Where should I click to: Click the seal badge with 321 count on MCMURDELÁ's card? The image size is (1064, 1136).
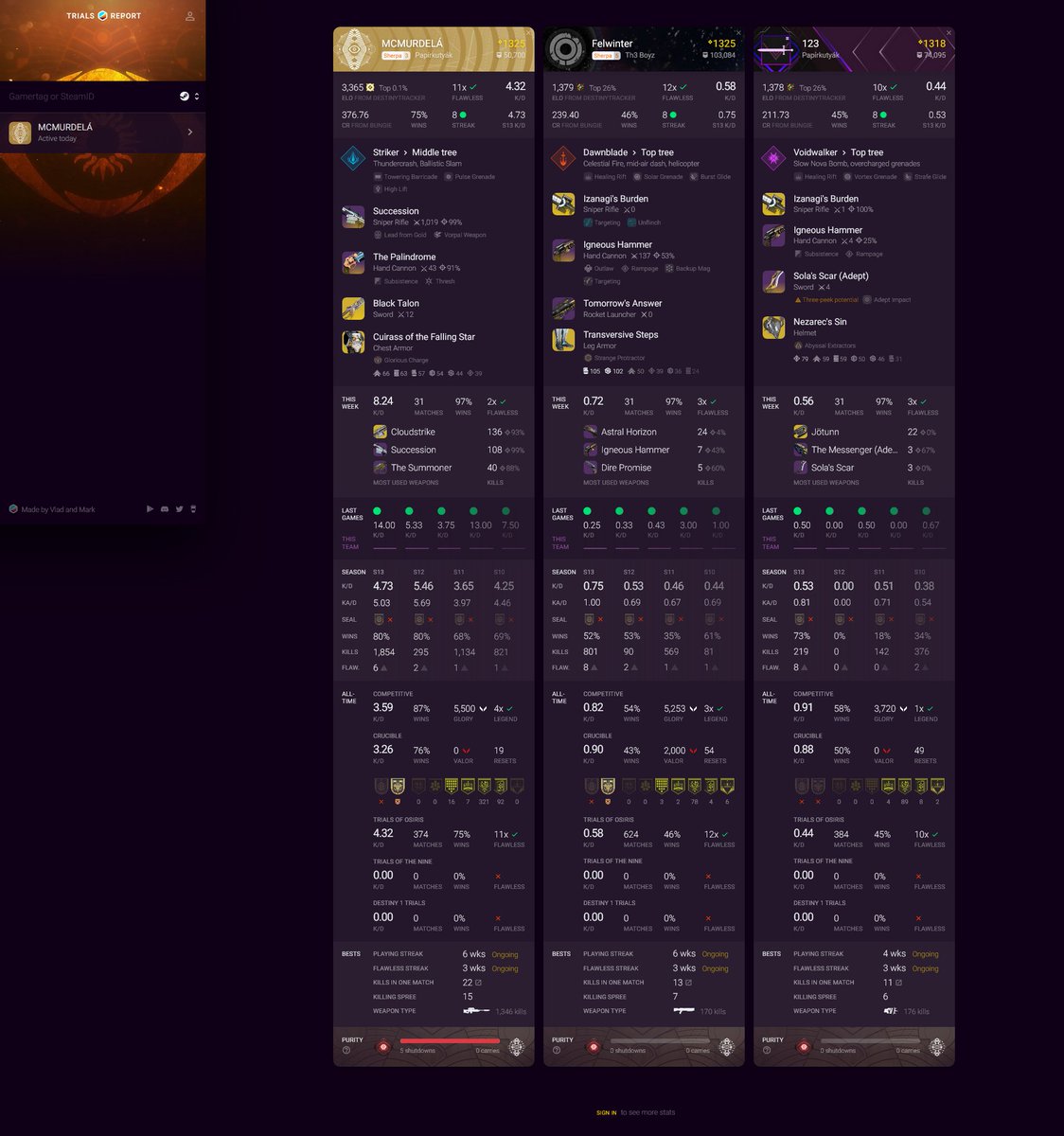484,786
